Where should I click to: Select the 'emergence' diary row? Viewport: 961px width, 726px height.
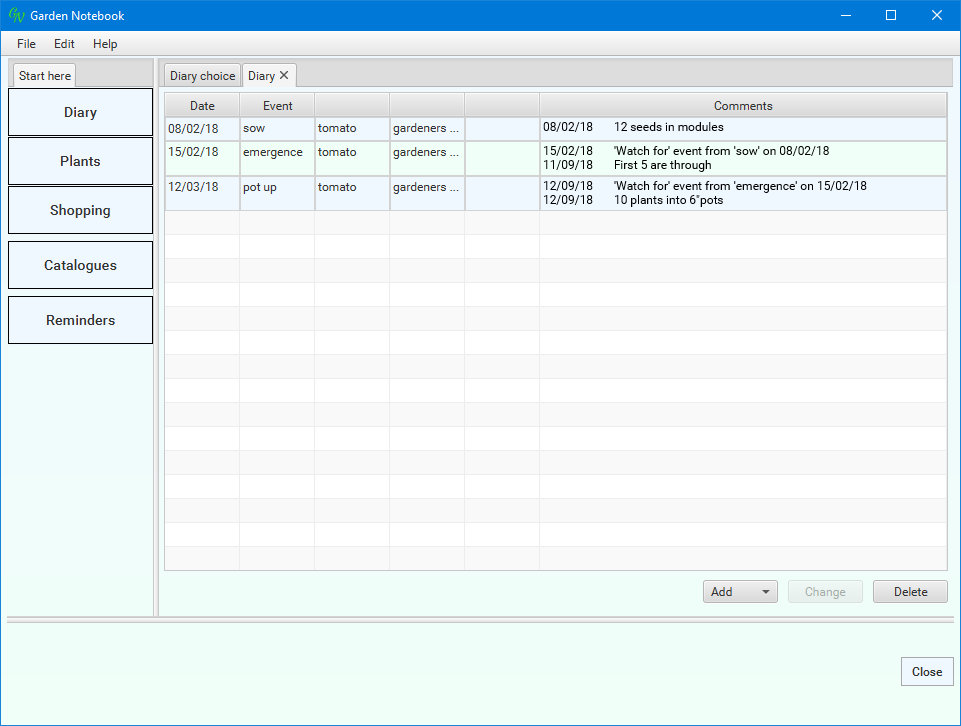[272, 153]
